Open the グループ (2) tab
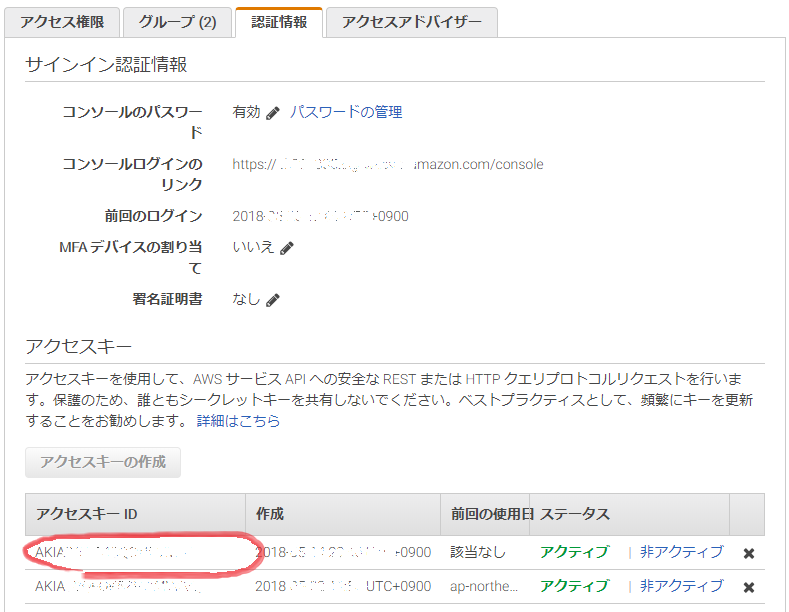Screen dimensions: 789x612 [177, 22]
